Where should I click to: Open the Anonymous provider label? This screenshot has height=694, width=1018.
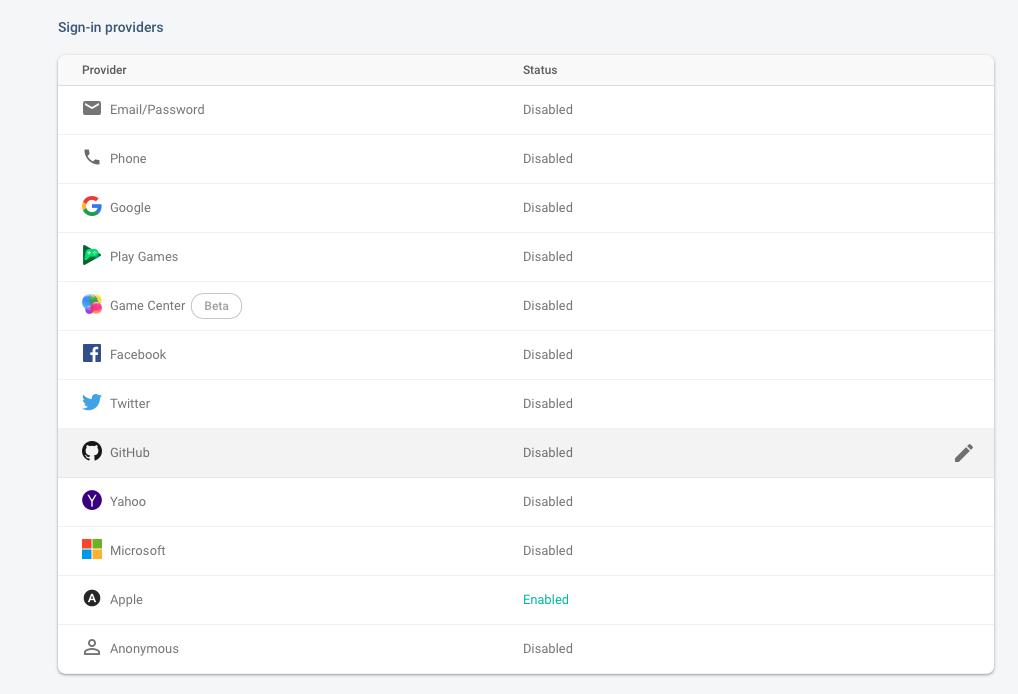pyautogui.click(x=144, y=649)
